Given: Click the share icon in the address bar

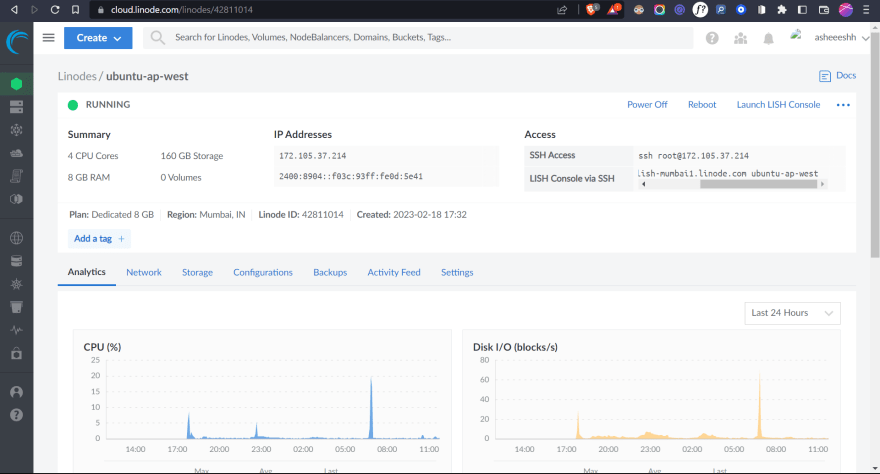Looking at the screenshot, I should 562,10.
